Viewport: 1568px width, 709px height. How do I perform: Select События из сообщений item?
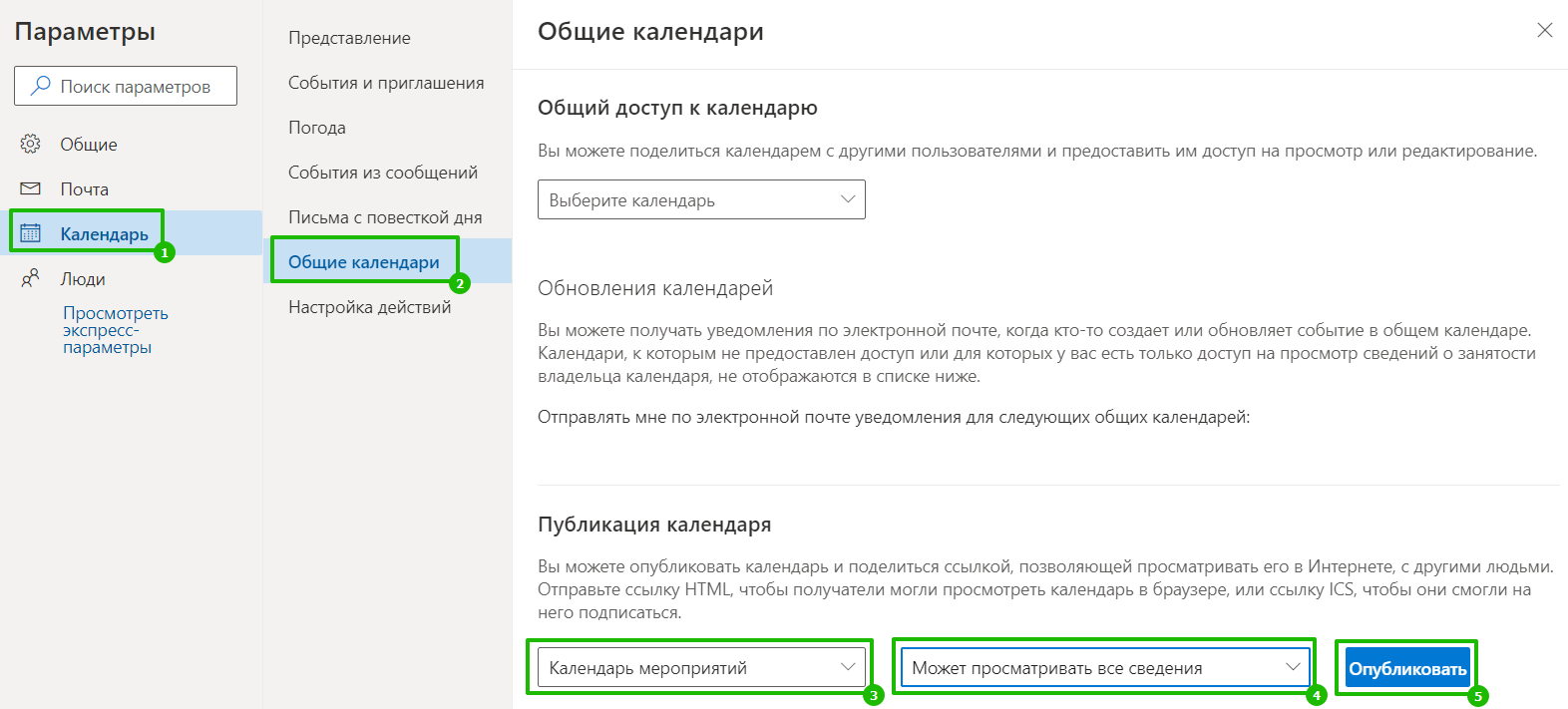point(383,173)
